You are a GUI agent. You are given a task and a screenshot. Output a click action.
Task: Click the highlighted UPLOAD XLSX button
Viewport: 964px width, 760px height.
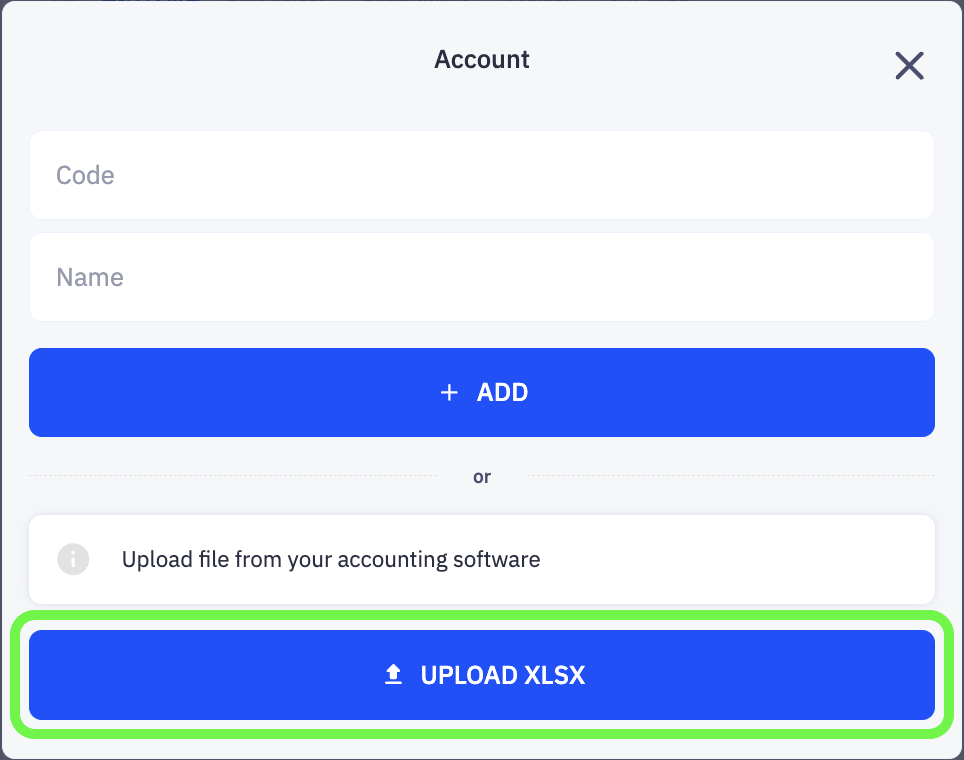pos(482,674)
